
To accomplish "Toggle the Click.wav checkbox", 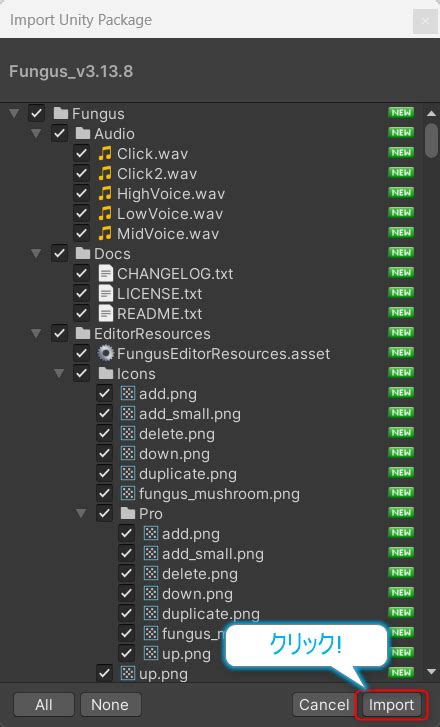I will (x=82, y=153).
